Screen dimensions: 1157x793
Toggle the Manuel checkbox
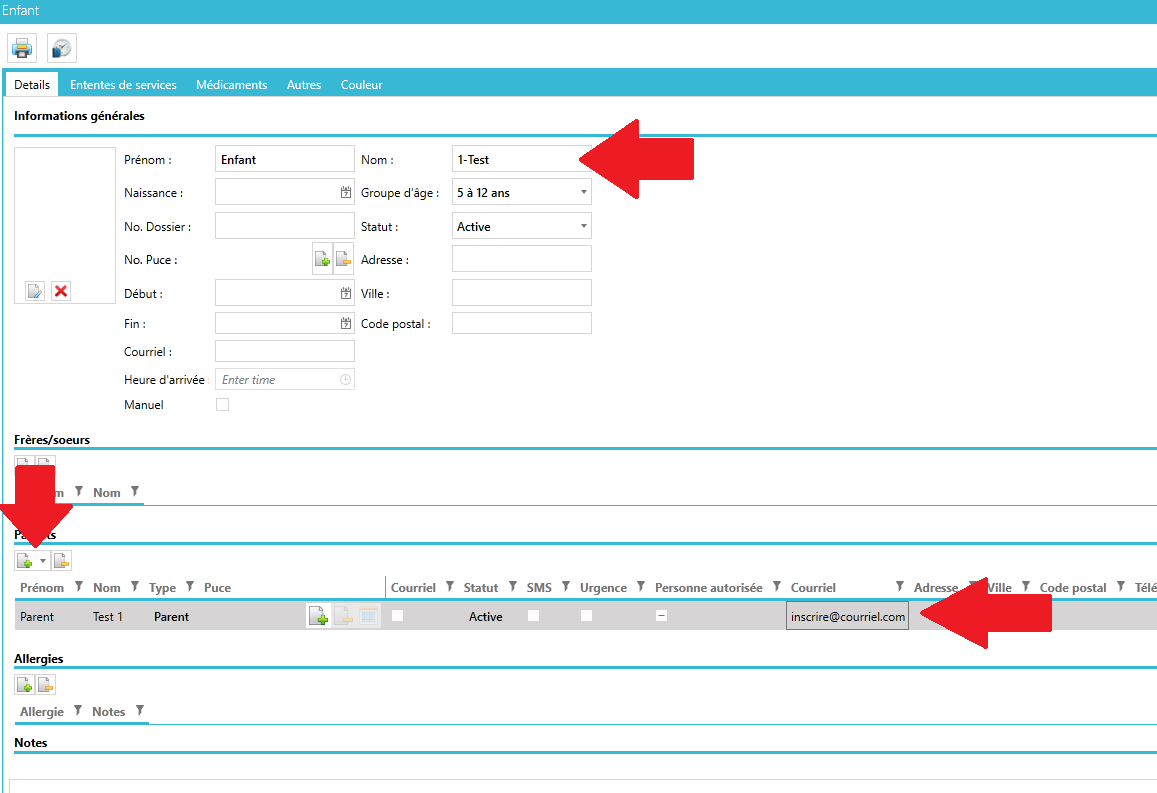[222, 404]
